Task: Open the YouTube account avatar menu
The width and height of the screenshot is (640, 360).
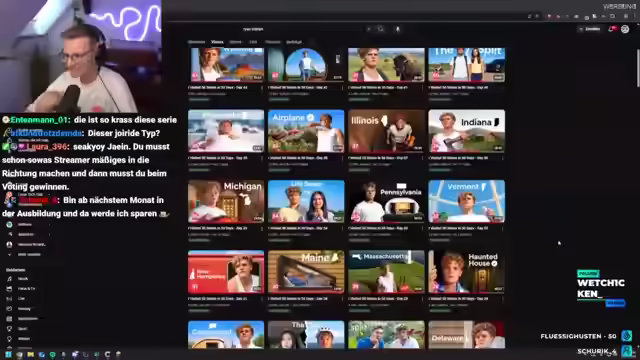Action: (x=625, y=29)
